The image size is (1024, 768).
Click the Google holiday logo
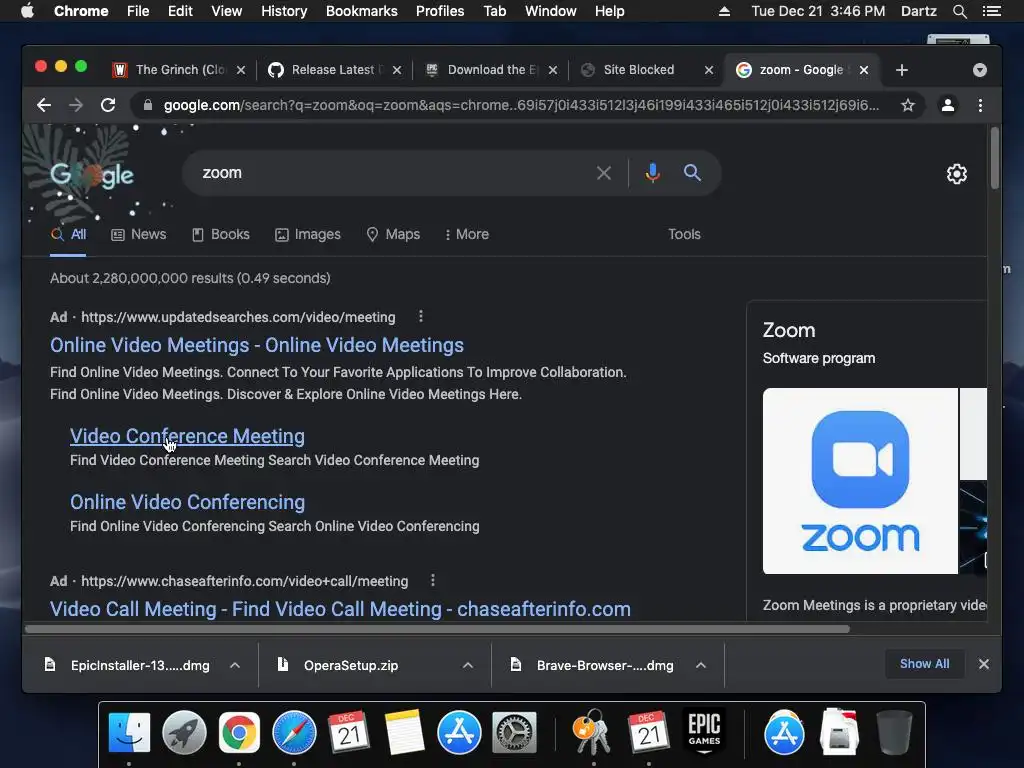[91, 174]
